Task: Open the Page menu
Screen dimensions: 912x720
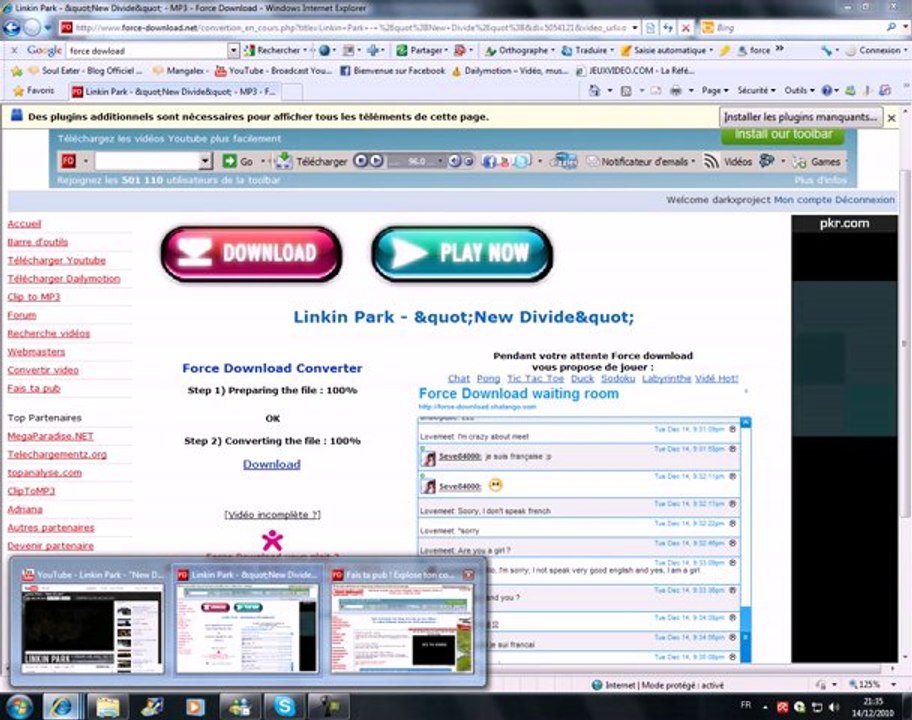Action: [x=714, y=91]
